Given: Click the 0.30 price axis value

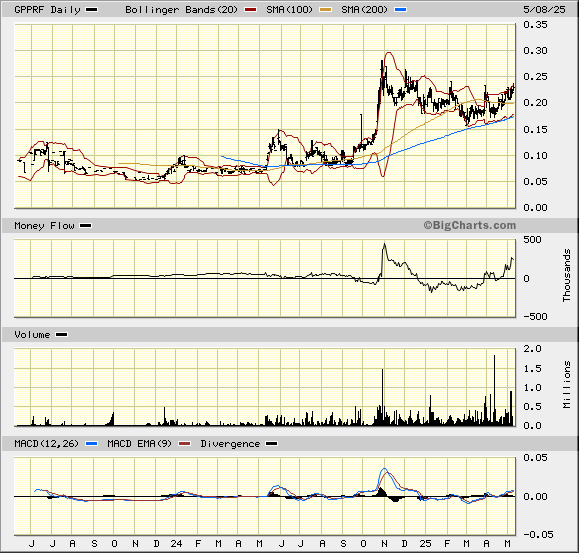Looking at the screenshot, I should click(x=535, y=51).
